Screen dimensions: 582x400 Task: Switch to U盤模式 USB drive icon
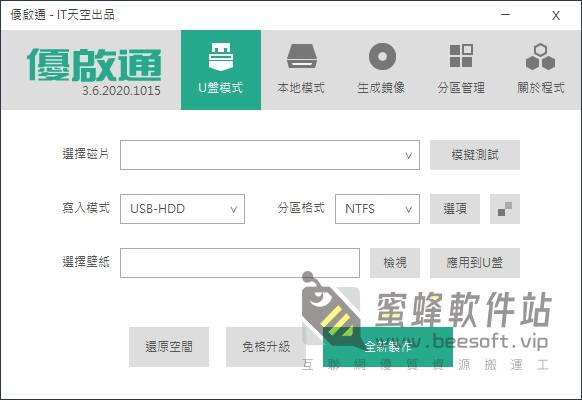tap(221, 57)
